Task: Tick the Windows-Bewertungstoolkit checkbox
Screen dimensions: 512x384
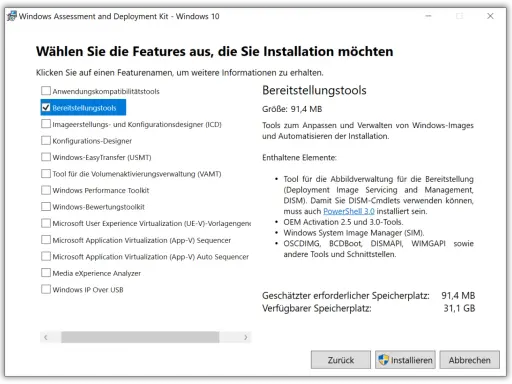Action: click(46, 206)
